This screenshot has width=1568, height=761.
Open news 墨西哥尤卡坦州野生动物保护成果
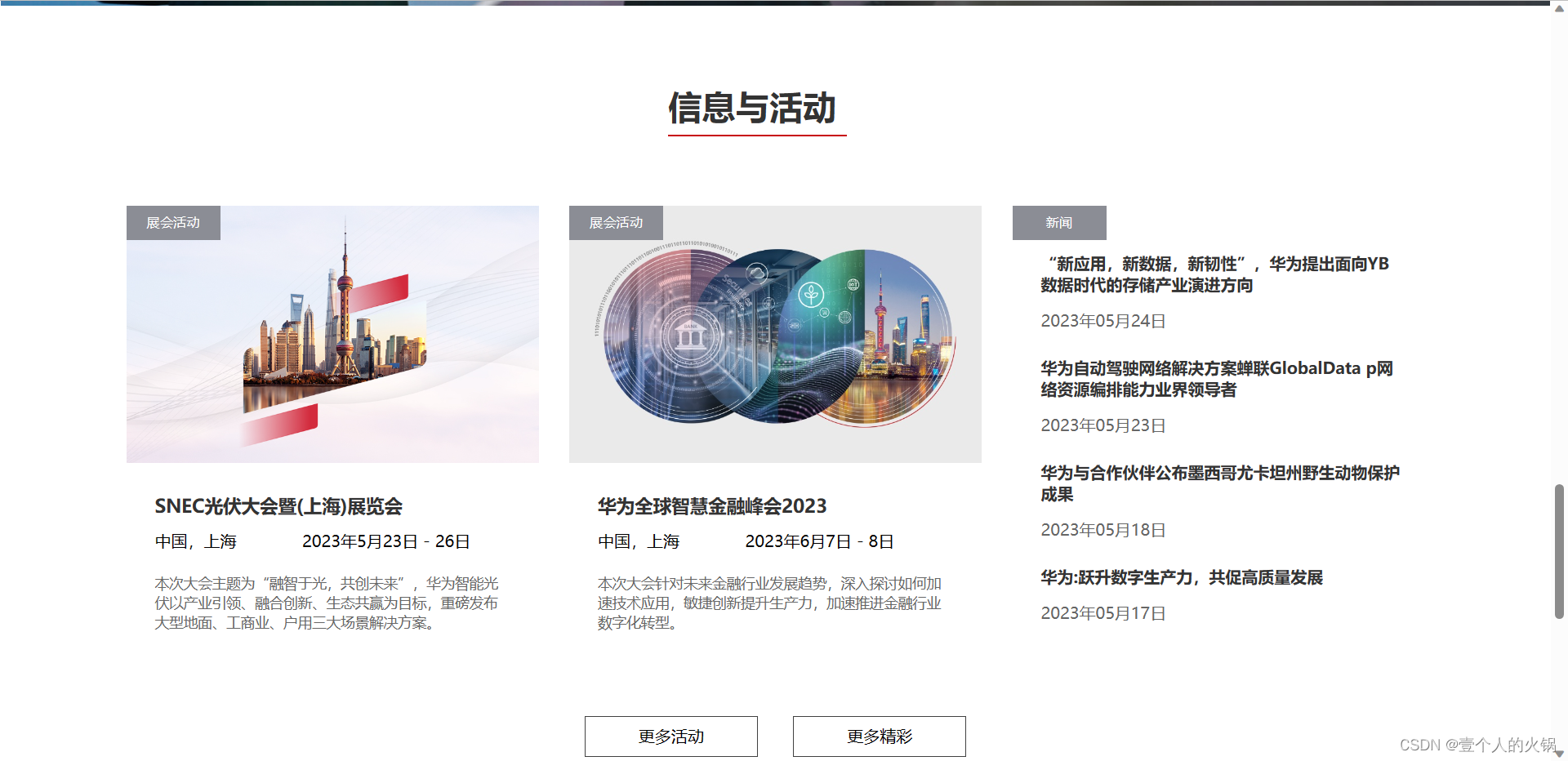(x=1220, y=483)
